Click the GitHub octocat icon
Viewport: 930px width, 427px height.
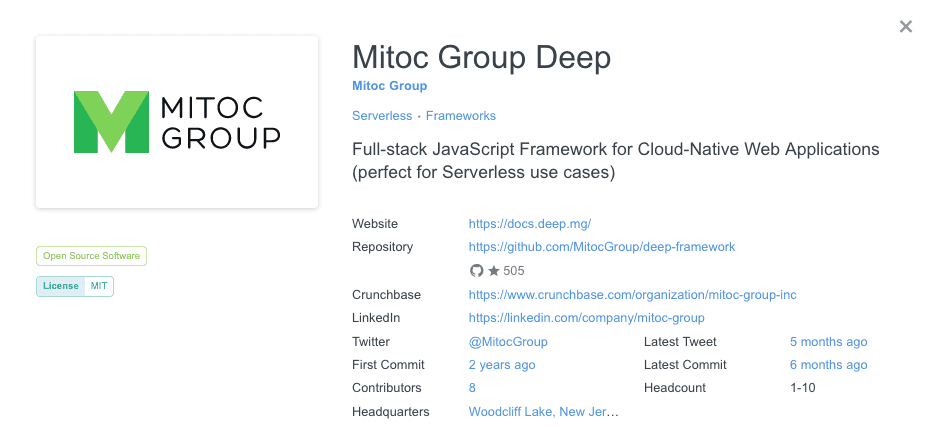[x=477, y=271]
